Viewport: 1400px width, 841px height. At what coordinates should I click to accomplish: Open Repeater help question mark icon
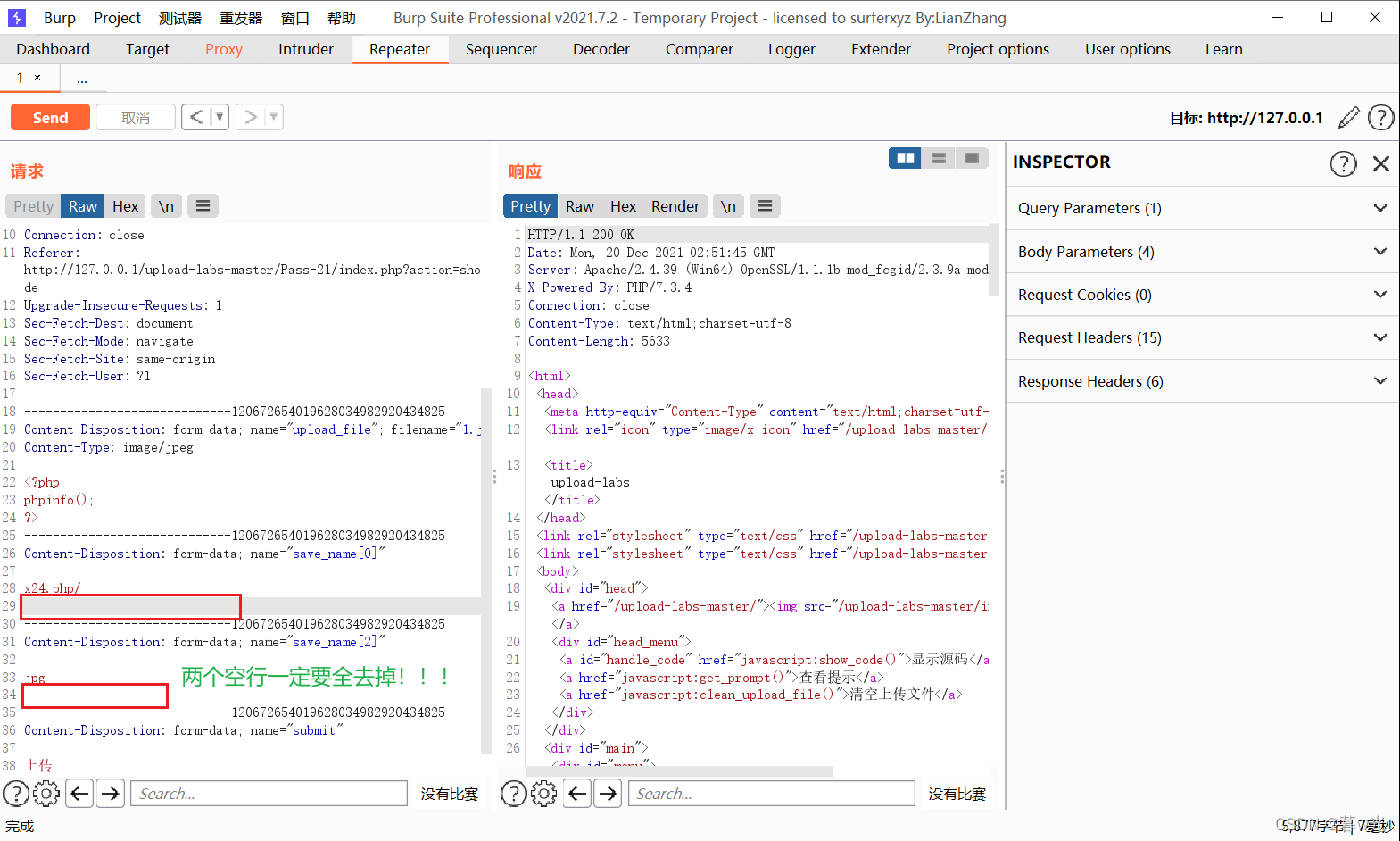pos(1380,117)
